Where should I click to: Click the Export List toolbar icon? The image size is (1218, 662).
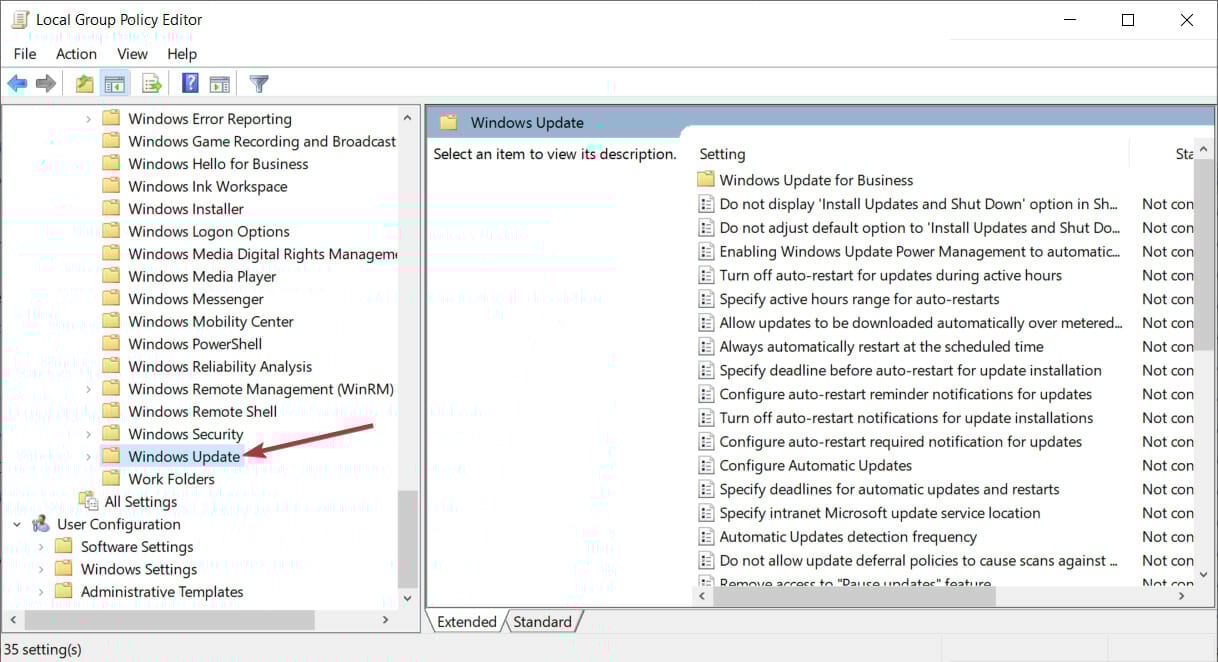coord(152,84)
